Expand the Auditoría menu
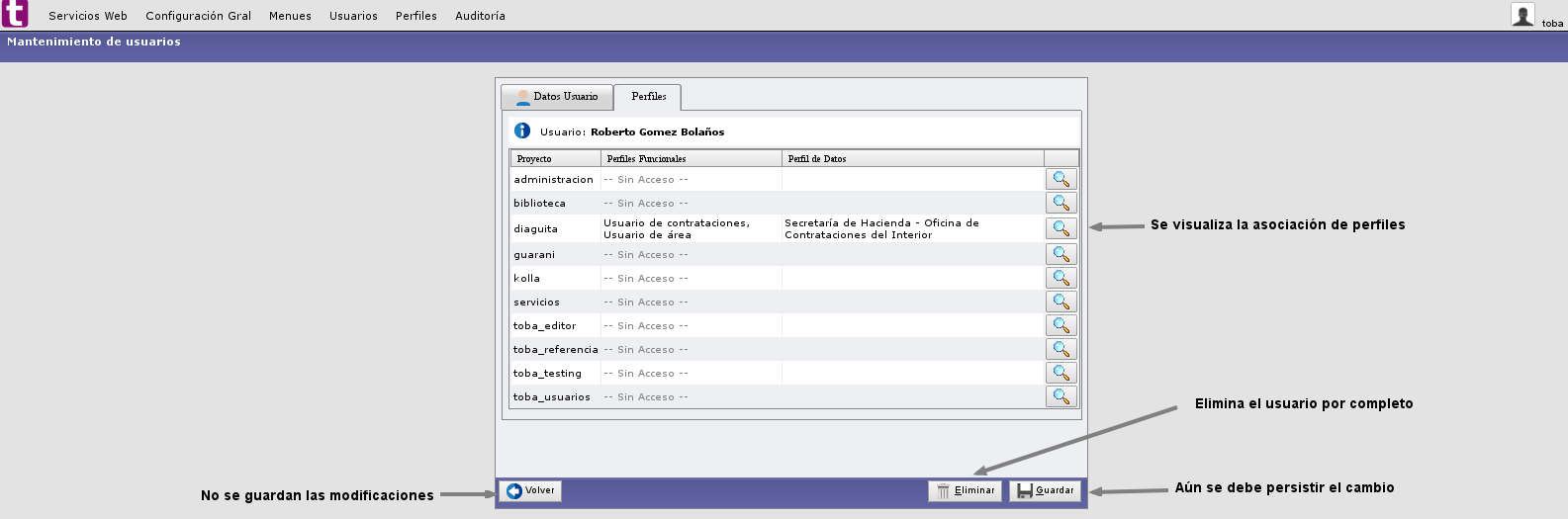1568x519 pixels. coord(480,16)
